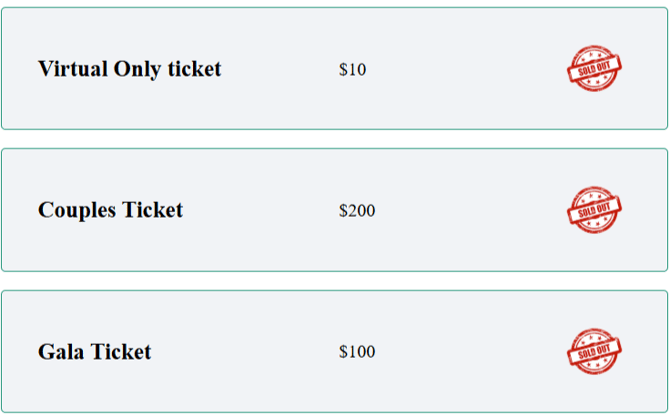This screenshot has width=670, height=415.
Task: Open the Virtual Only ticket title
Action: 130,69
